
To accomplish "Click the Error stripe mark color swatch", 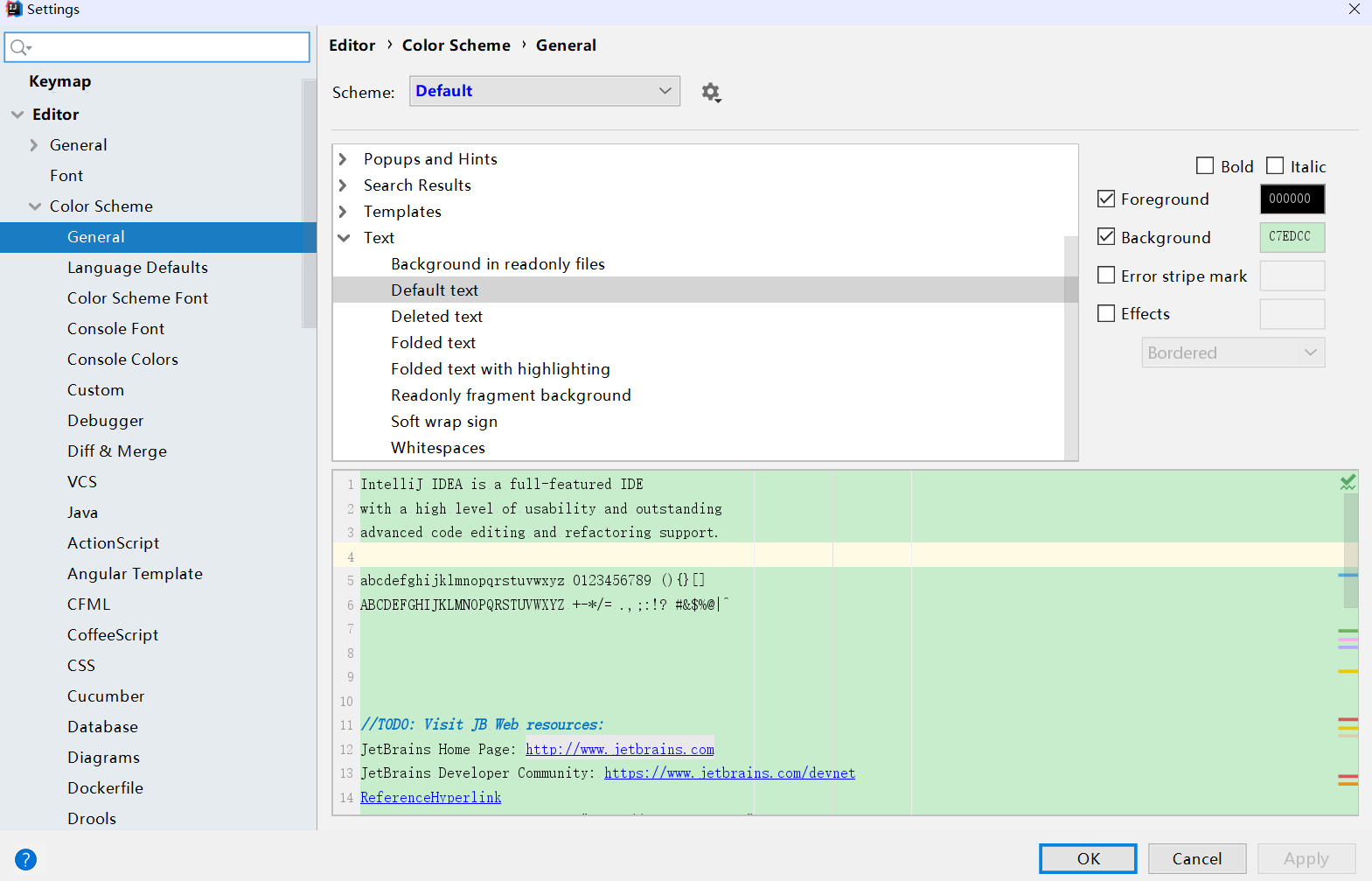I will pyautogui.click(x=1292, y=276).
